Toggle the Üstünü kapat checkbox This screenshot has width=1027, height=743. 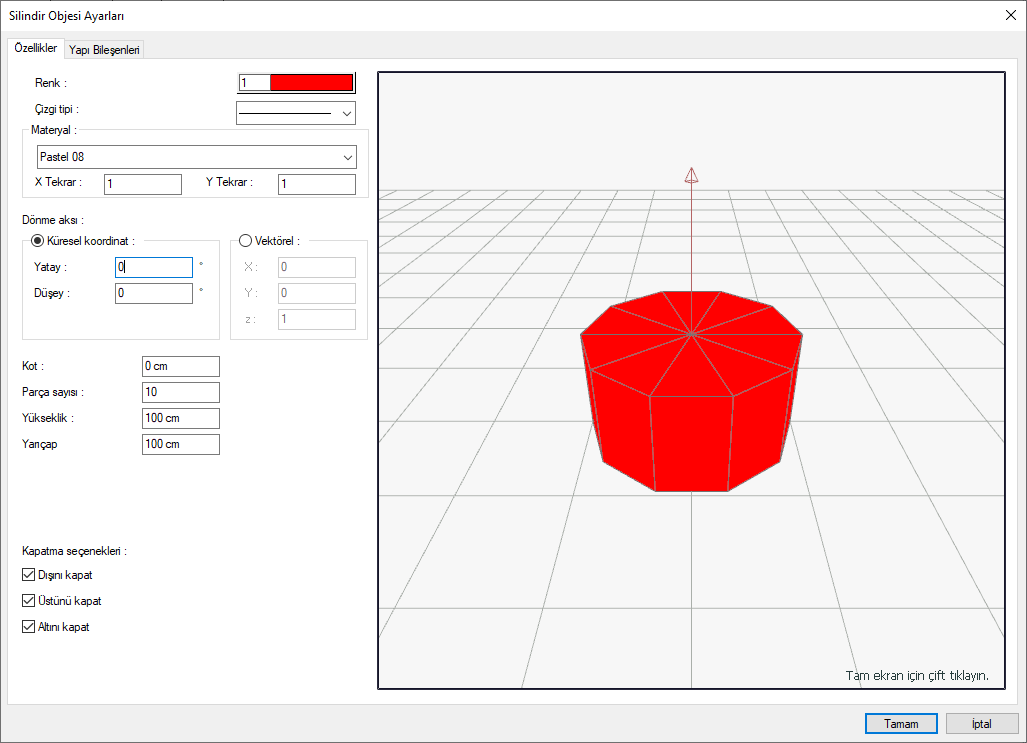click(29, 601)
